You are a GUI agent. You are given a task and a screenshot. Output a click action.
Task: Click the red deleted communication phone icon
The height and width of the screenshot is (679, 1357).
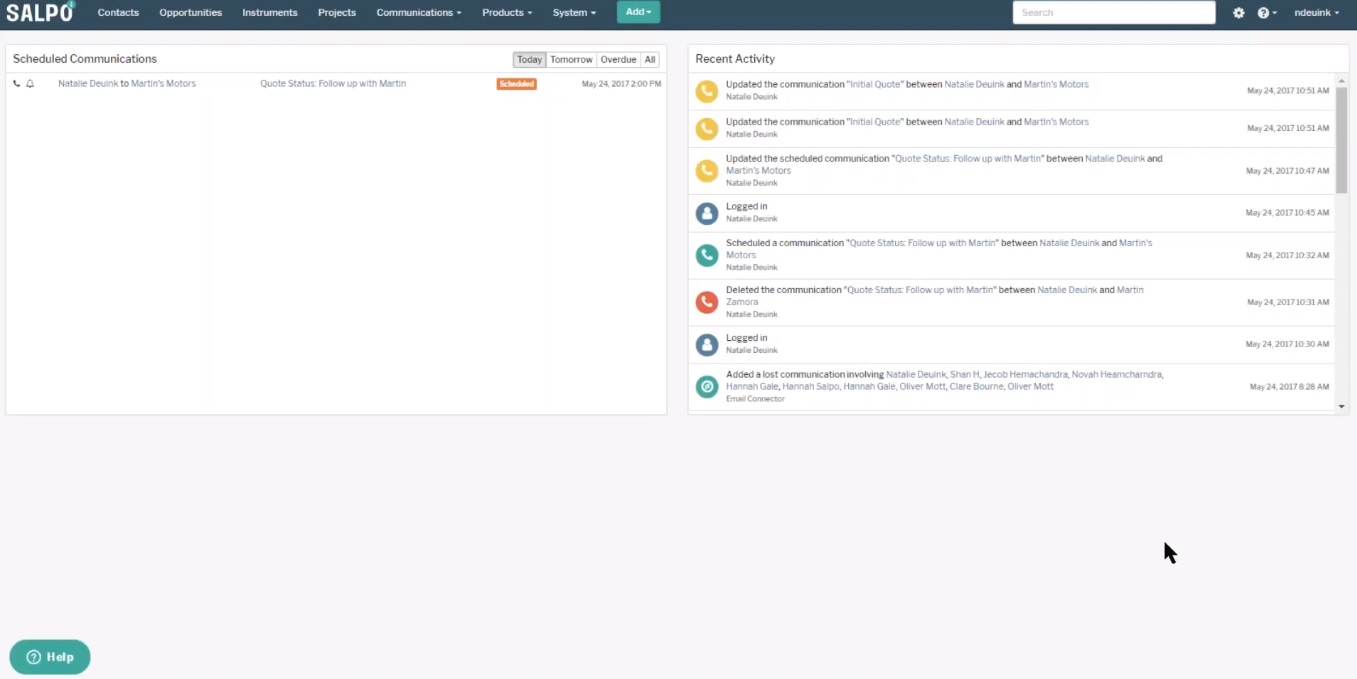(x=707, y=301)
